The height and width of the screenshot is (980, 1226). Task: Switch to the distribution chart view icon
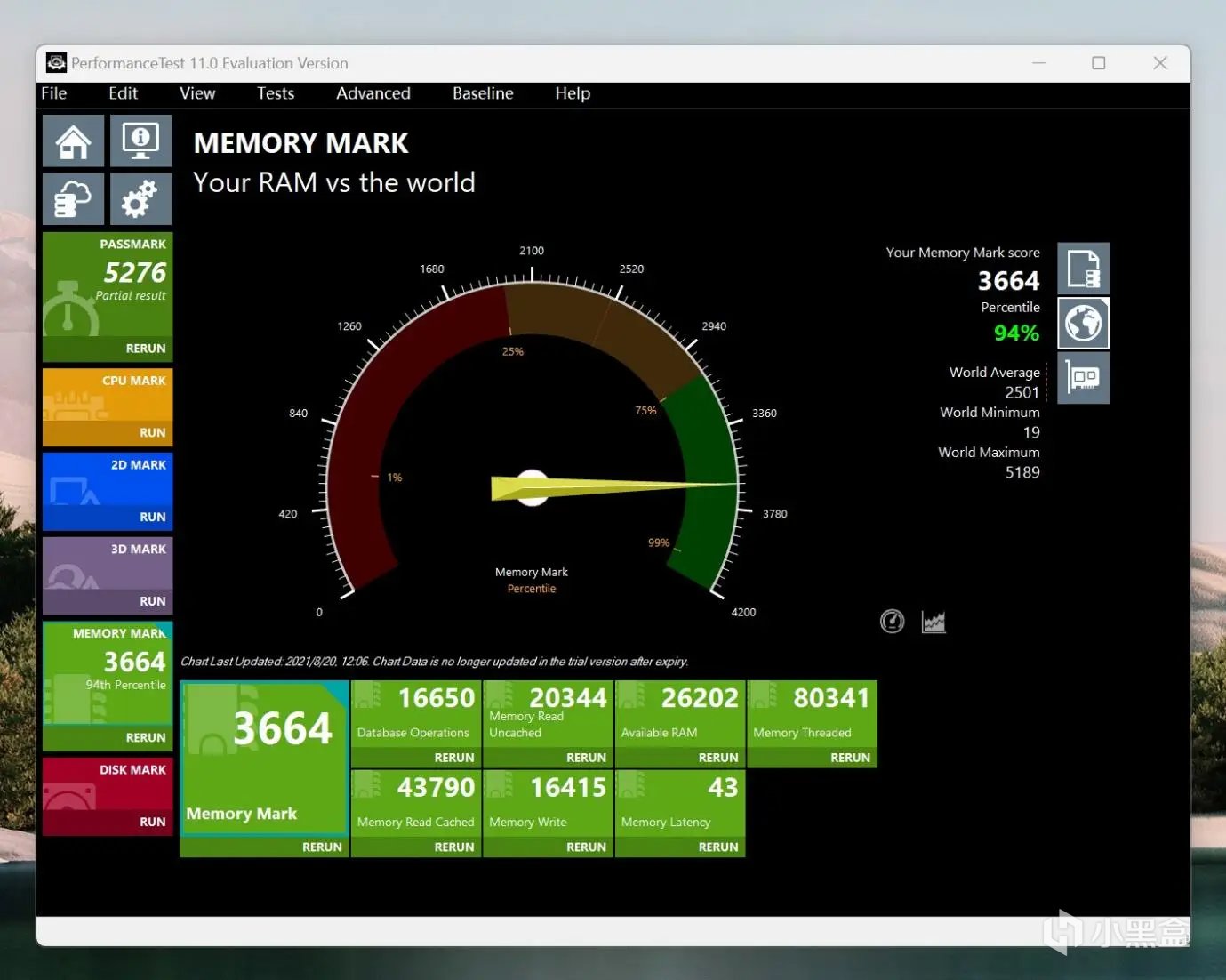pos(934,622)
